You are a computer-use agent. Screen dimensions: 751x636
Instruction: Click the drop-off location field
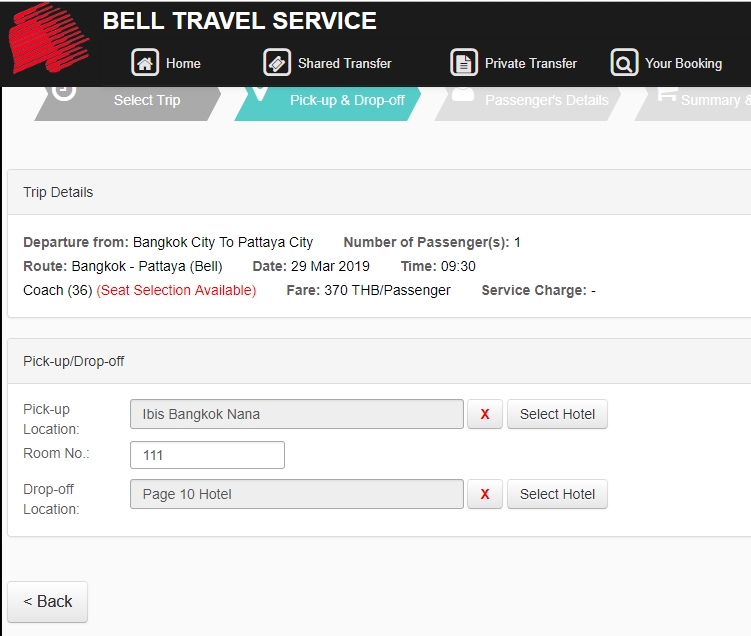(x=296, y=494)
